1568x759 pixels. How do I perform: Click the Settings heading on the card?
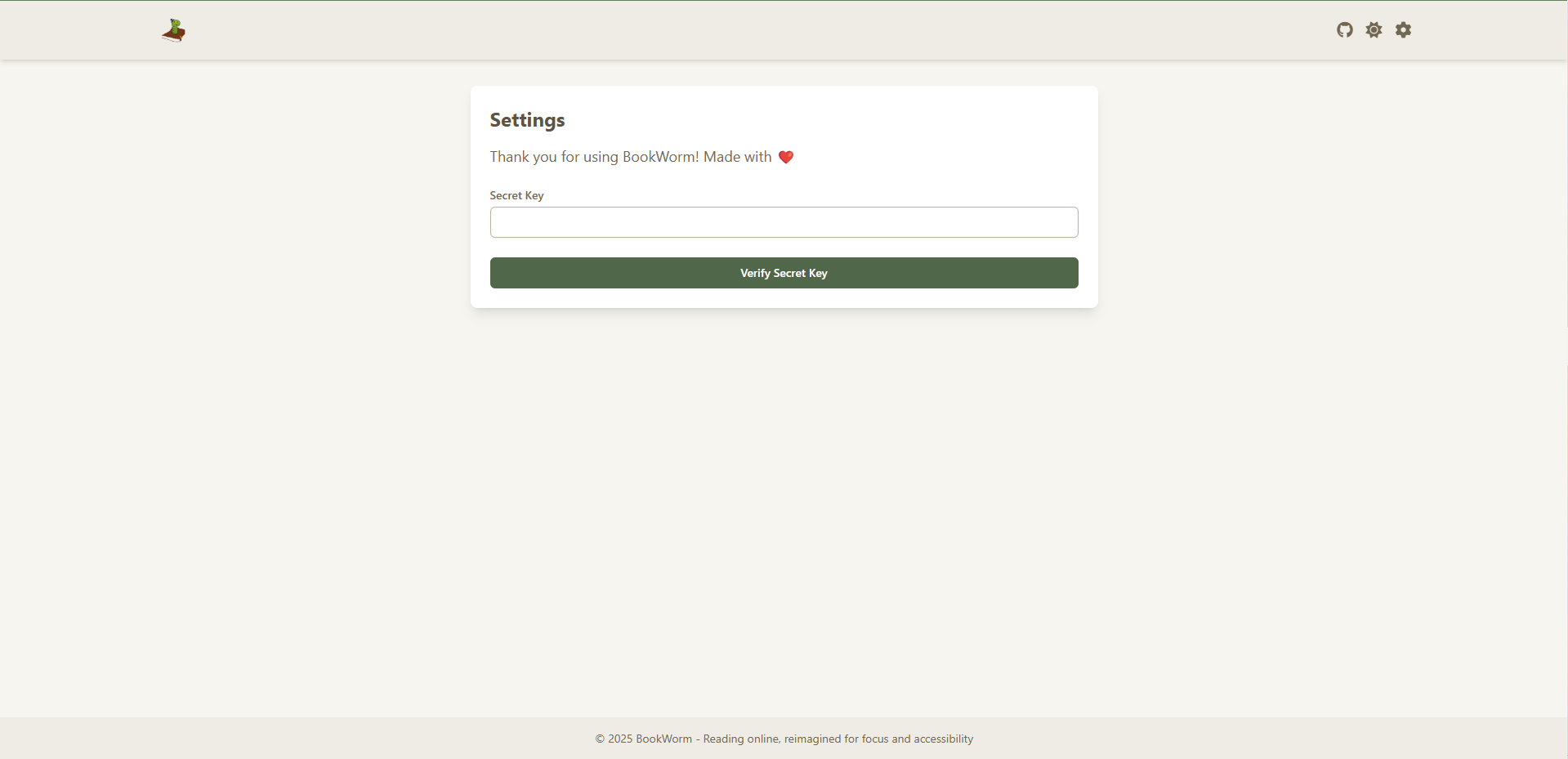[x=527, y=120]
